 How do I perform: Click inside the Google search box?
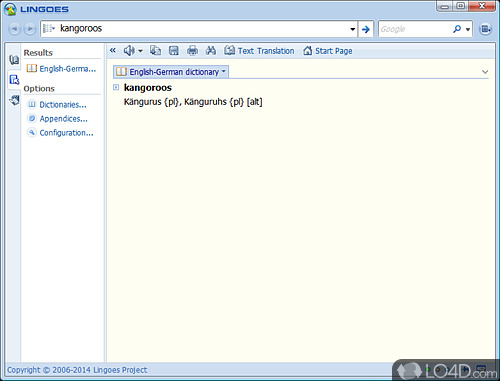tap(415, 29)
